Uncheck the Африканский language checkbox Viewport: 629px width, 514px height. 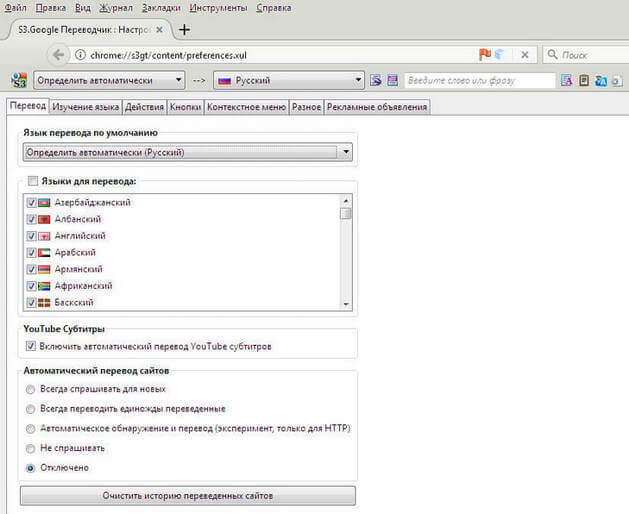pos(31,286)
